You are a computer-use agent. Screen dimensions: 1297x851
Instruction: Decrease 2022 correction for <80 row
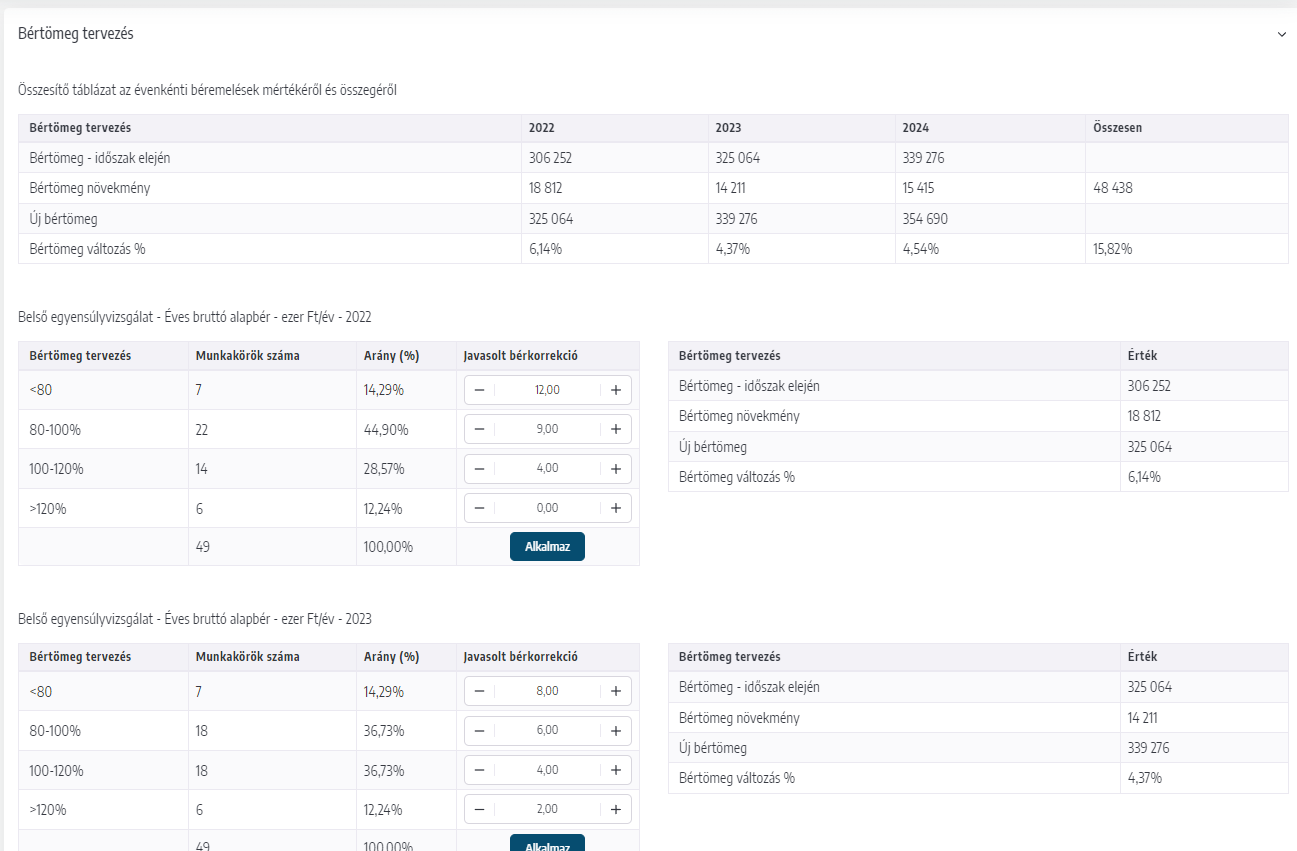(479, 390)
